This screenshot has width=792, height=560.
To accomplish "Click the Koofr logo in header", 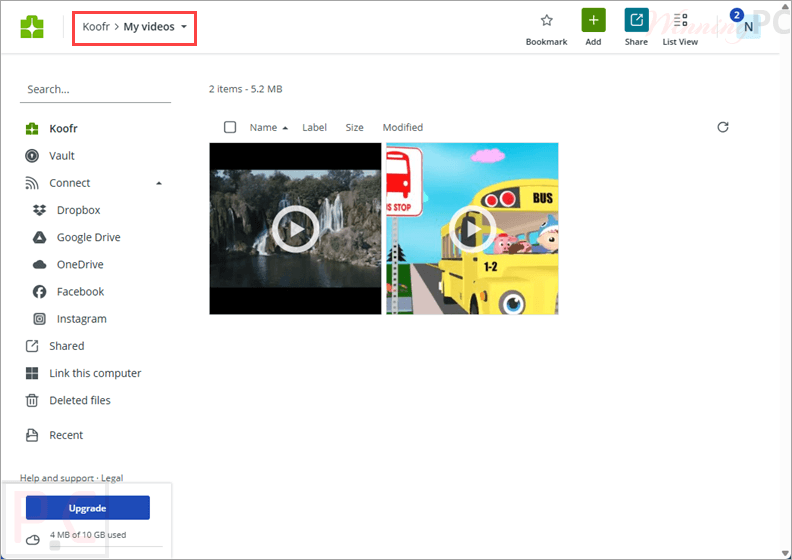I will point(32,27).
